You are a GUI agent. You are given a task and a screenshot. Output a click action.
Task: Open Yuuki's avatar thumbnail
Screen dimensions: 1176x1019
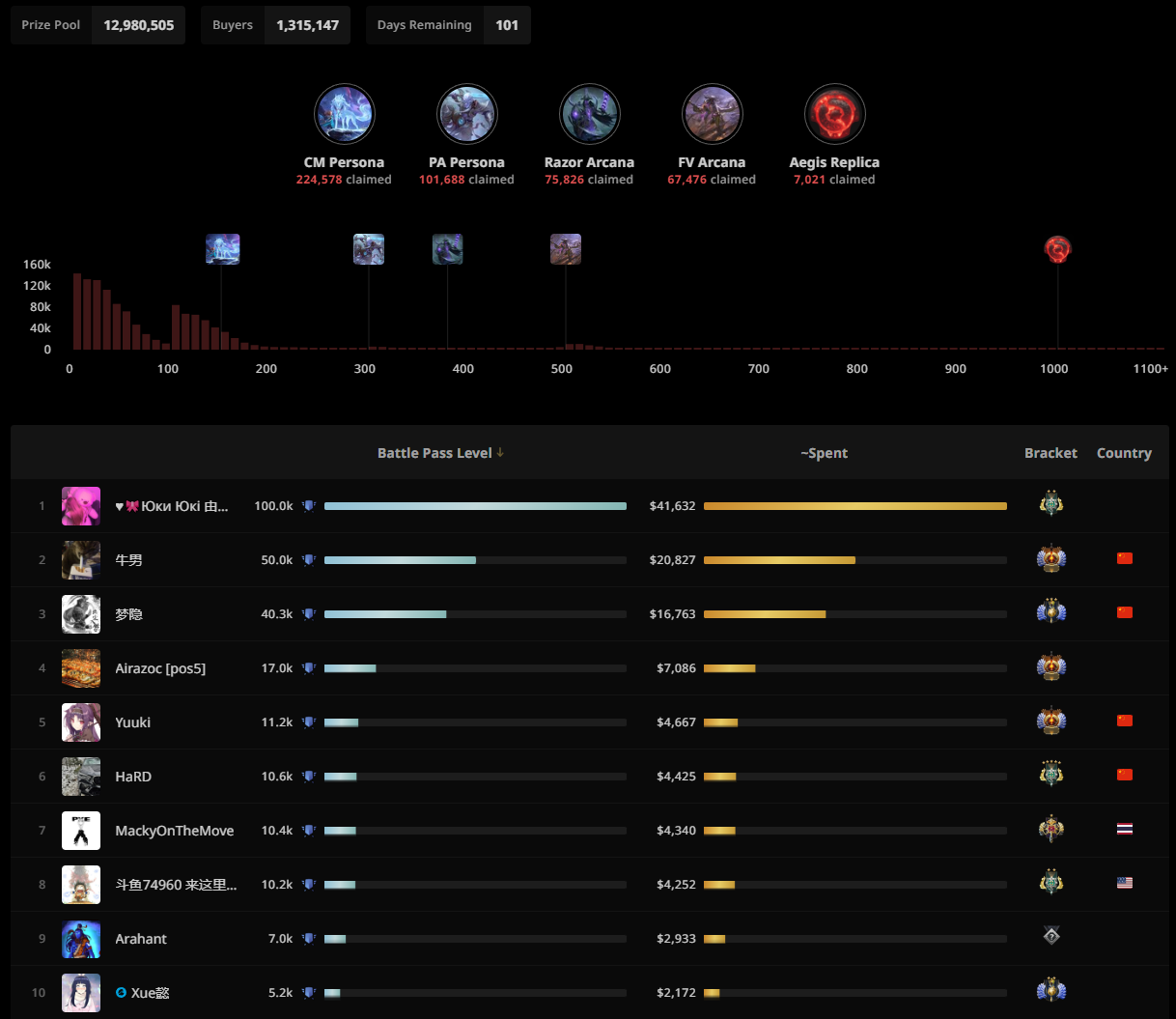click(x=81, y=722)
